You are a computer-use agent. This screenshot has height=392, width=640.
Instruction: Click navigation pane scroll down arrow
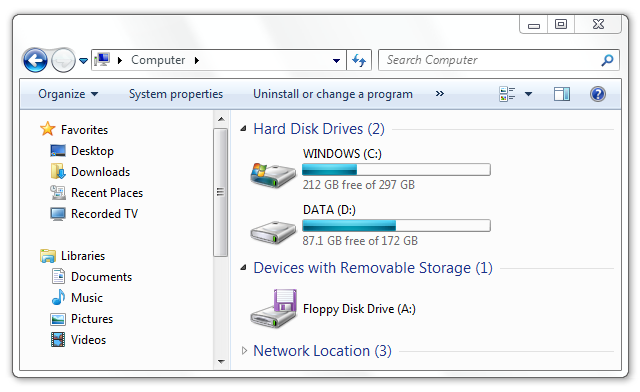(221, 361)
